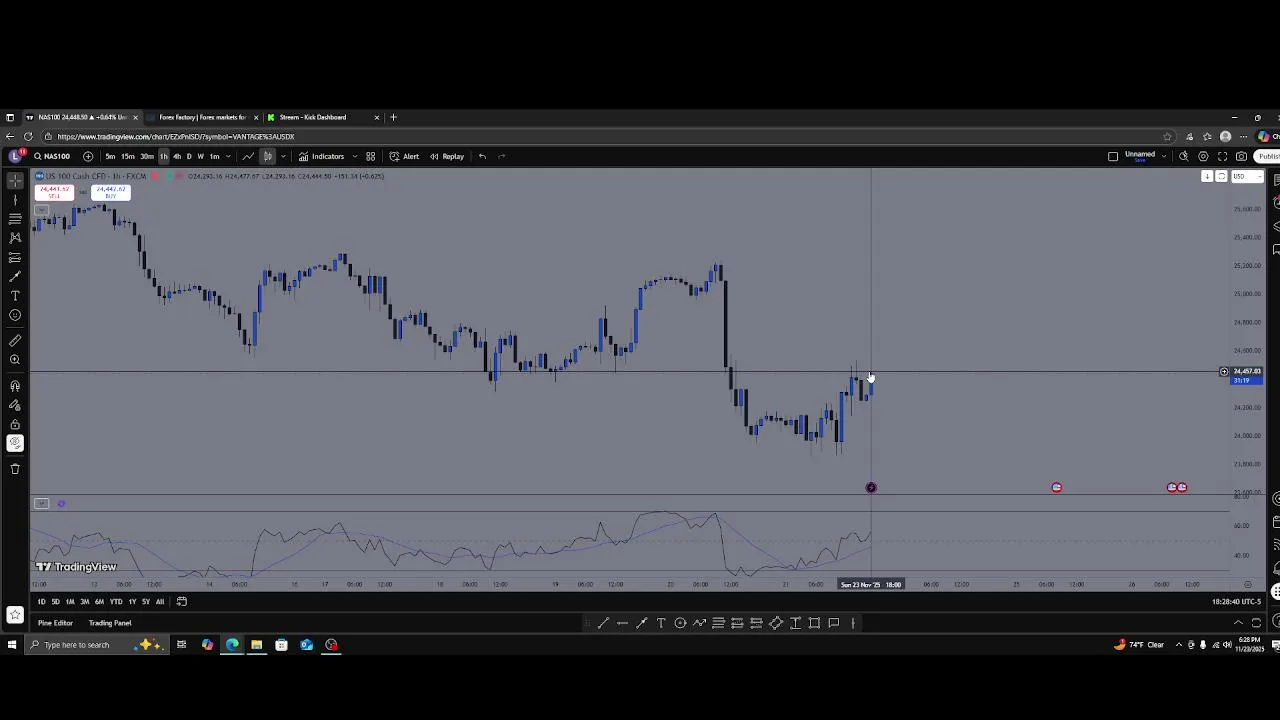Open a new browser tab

(x=393, y=117)
